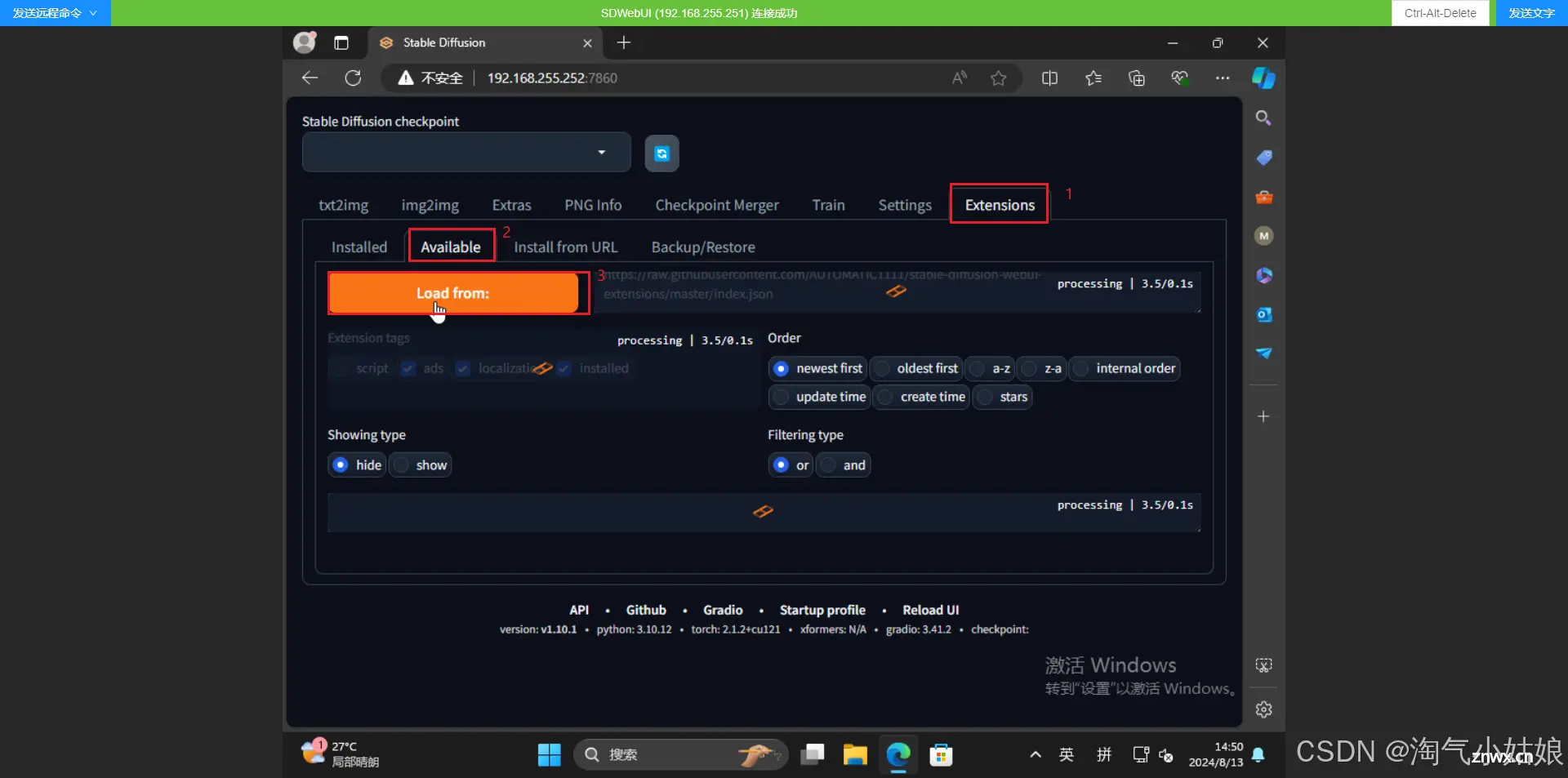This screenshot has height=778, width=1568.
Task: Click the orange Load from button
Action: (x=453, y=293)
